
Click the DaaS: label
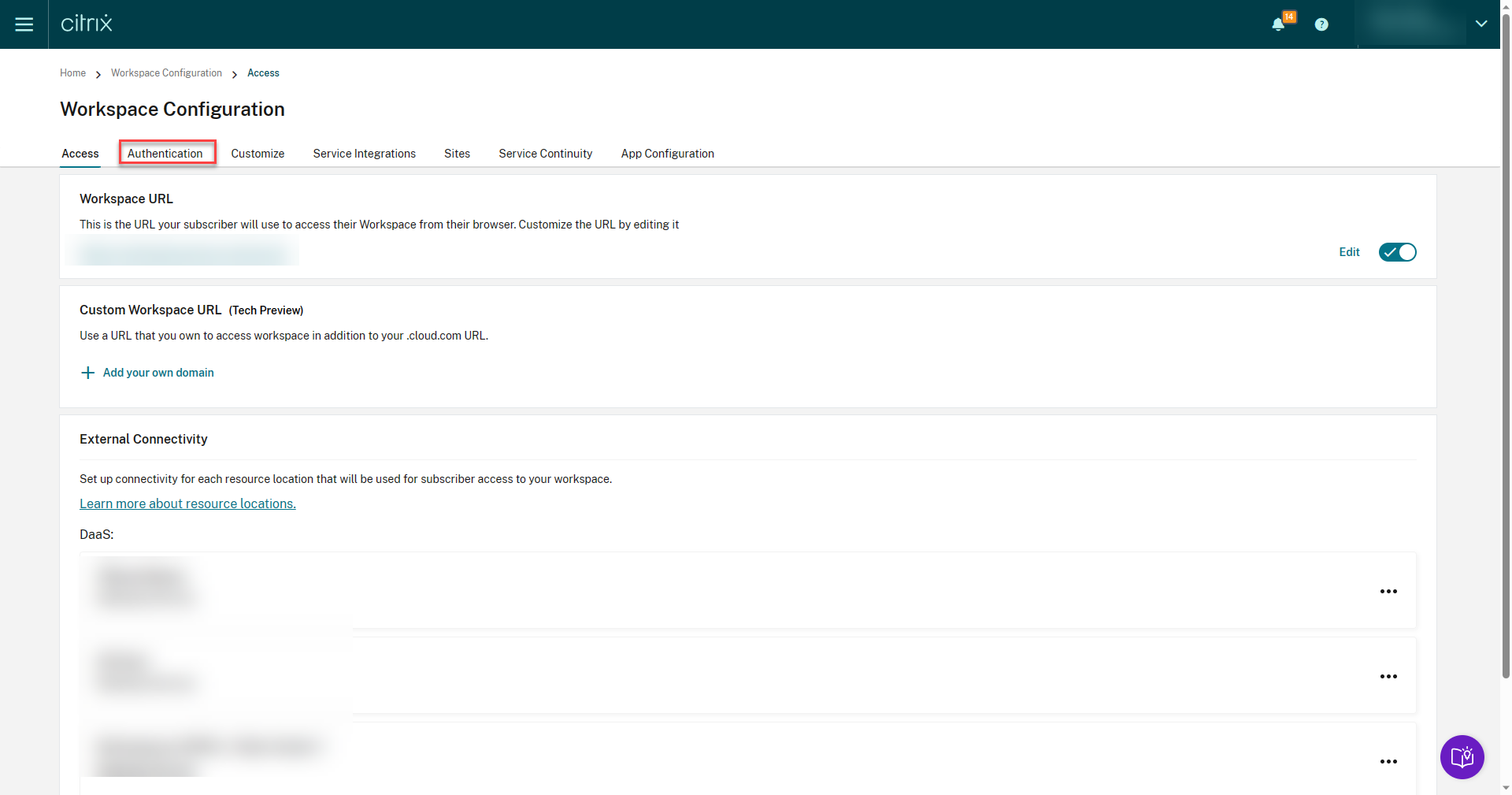coord(97,535)
